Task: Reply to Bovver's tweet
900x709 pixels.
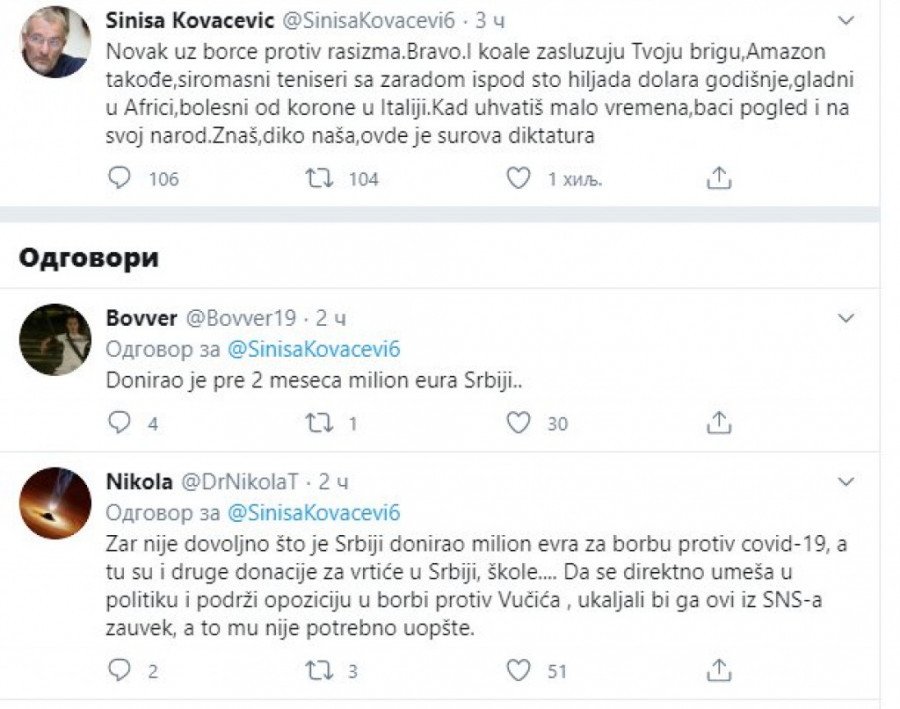Action: tap(119, 423)
